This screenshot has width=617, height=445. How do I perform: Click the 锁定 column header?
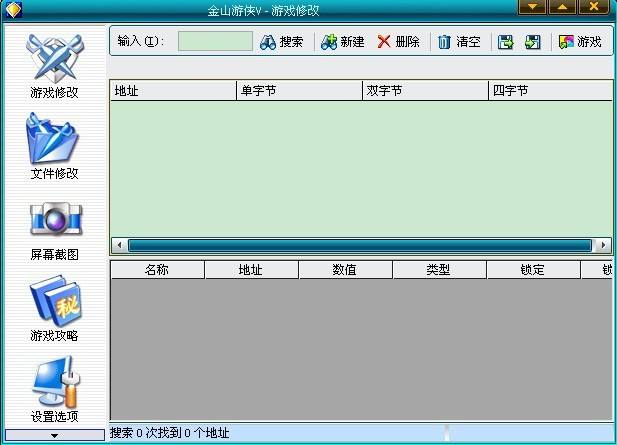click(x=534, y=270)
